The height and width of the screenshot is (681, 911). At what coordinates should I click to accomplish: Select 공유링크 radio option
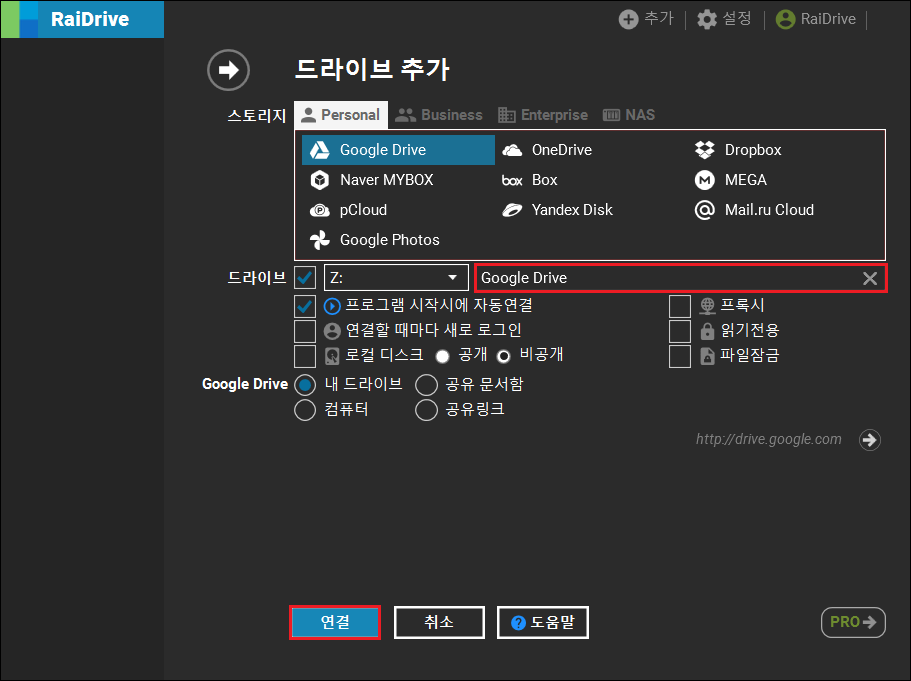pos(426,410)
